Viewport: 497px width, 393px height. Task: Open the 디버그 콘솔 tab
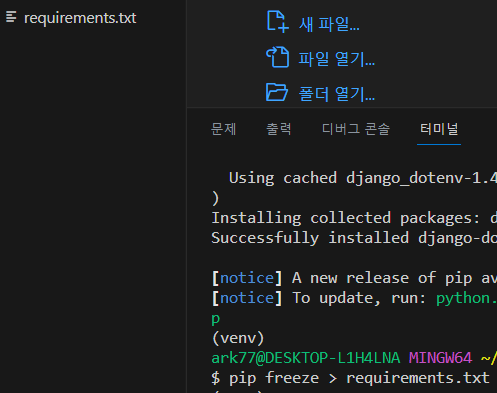click(356, 129)
